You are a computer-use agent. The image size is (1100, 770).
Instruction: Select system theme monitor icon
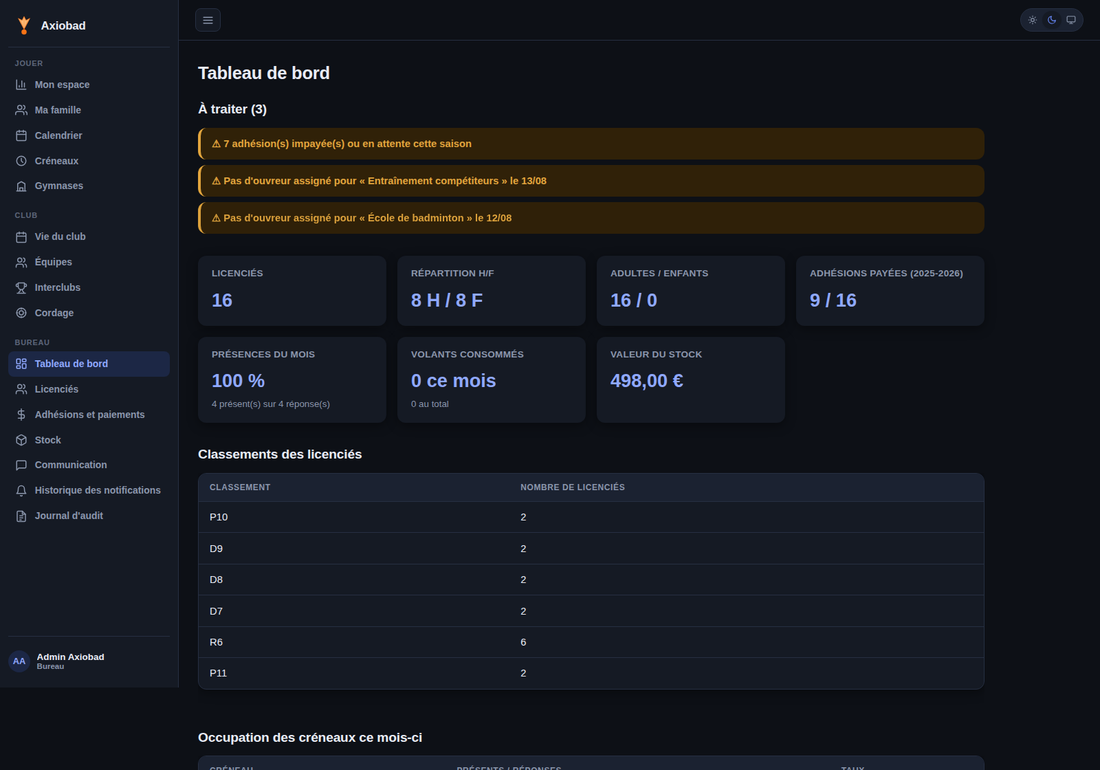pyautogui.click(x=1071, y=20)
